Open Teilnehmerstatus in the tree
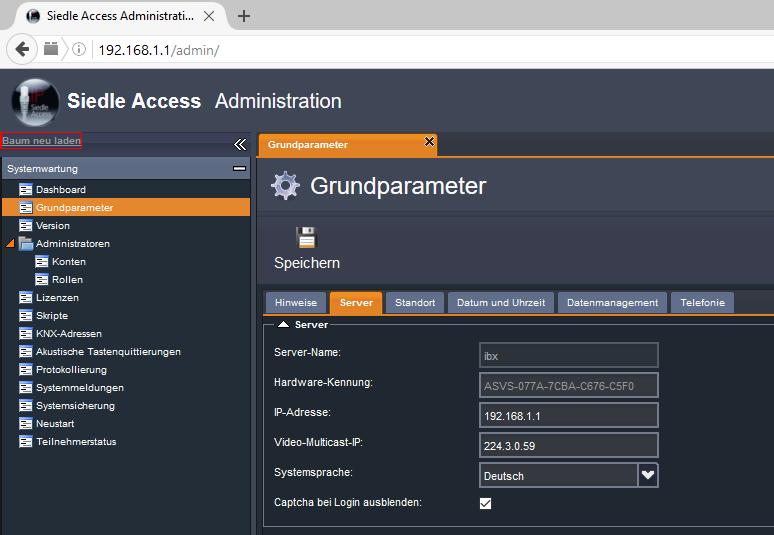Screen dimensions: 774x535 pos(76,442)
